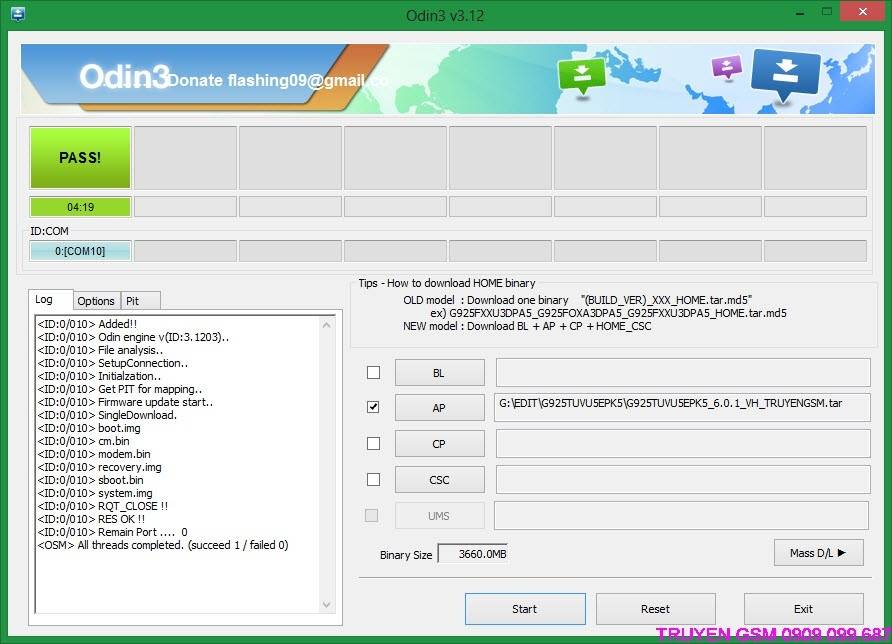Click the 04:19 progress bar
Image resolution: width=892 pixels, height=644 pixels.
pyautogui.click(x=80, y=207)
